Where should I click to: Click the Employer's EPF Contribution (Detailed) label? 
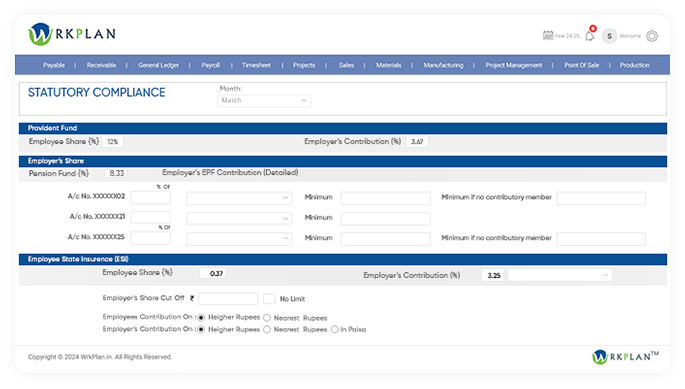pos(230,173)
